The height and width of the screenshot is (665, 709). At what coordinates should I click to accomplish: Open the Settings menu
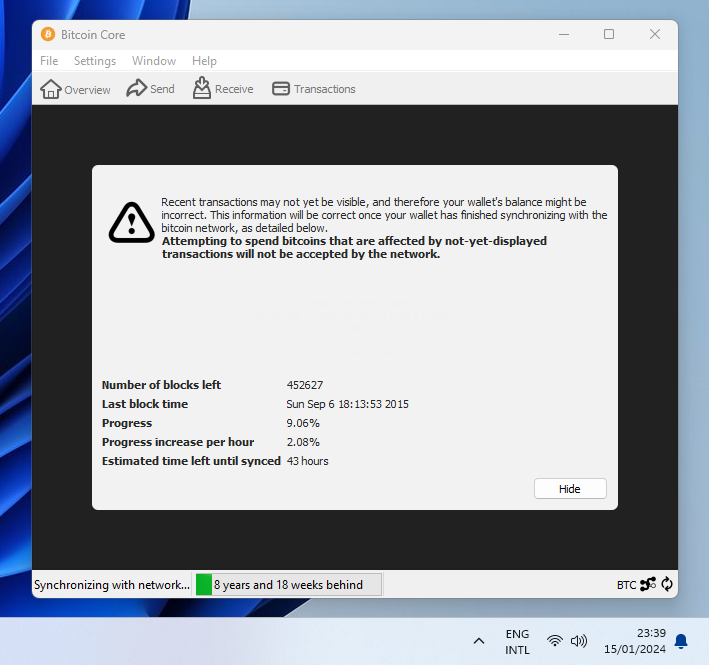[x=95, y=61]
